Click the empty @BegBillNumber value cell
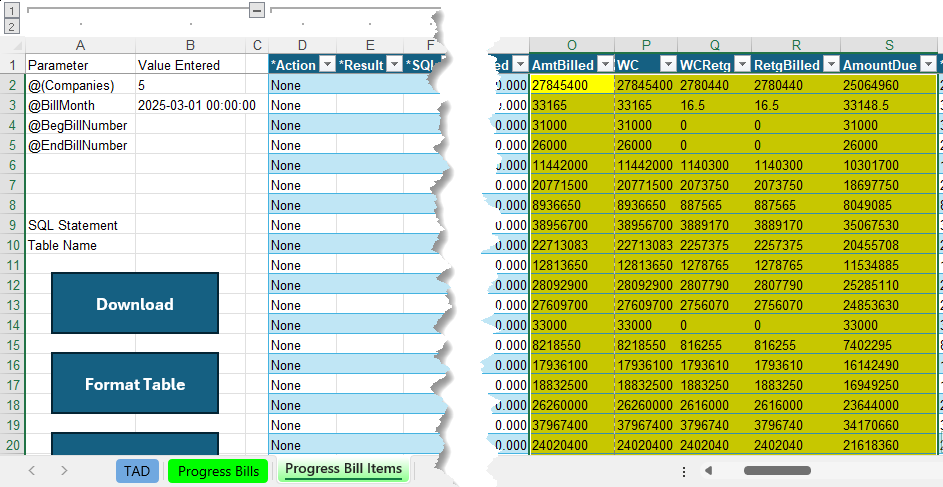 [190, 125]
